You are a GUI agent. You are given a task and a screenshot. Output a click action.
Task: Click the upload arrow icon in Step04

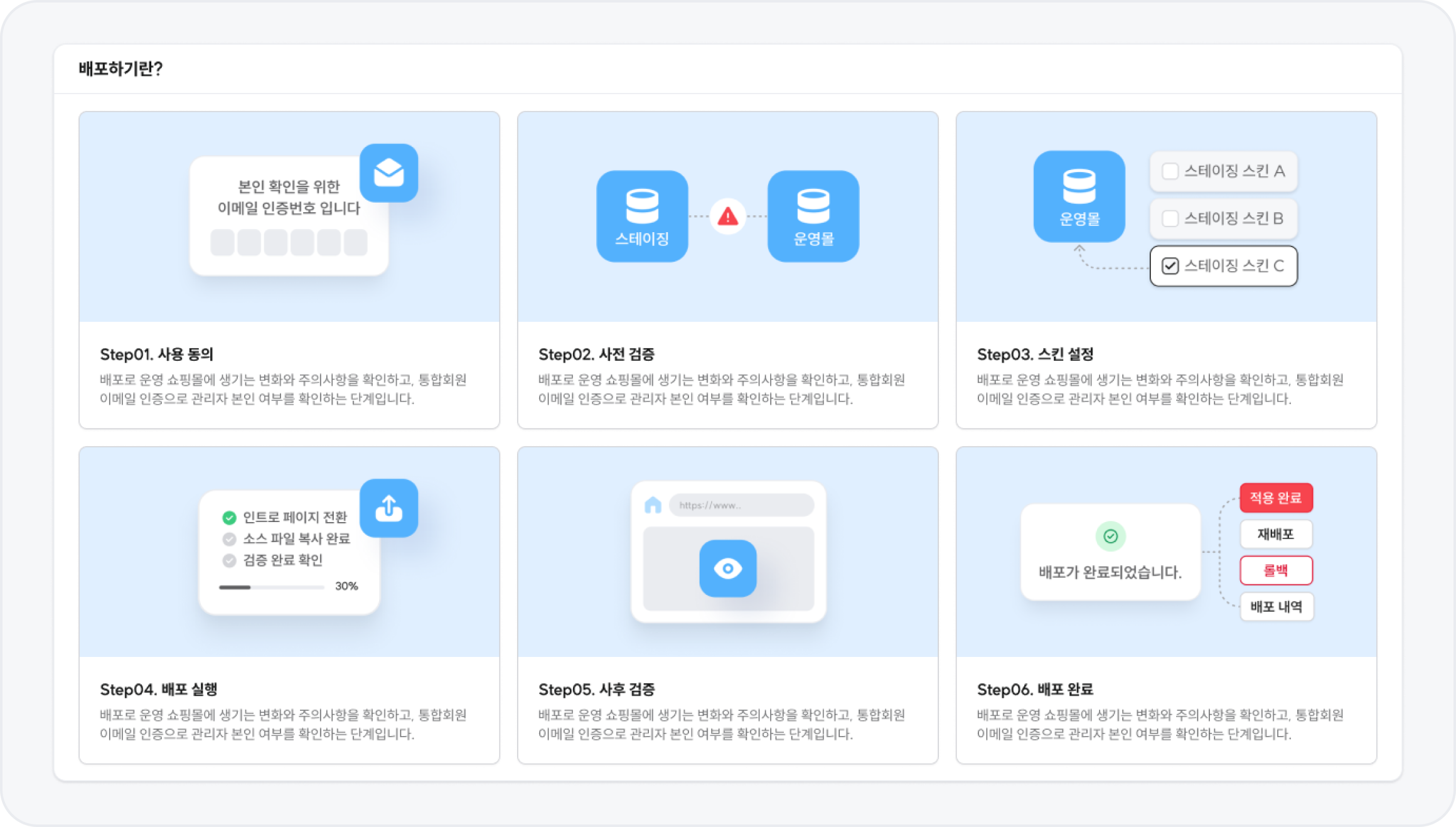[x=388, y=508]
